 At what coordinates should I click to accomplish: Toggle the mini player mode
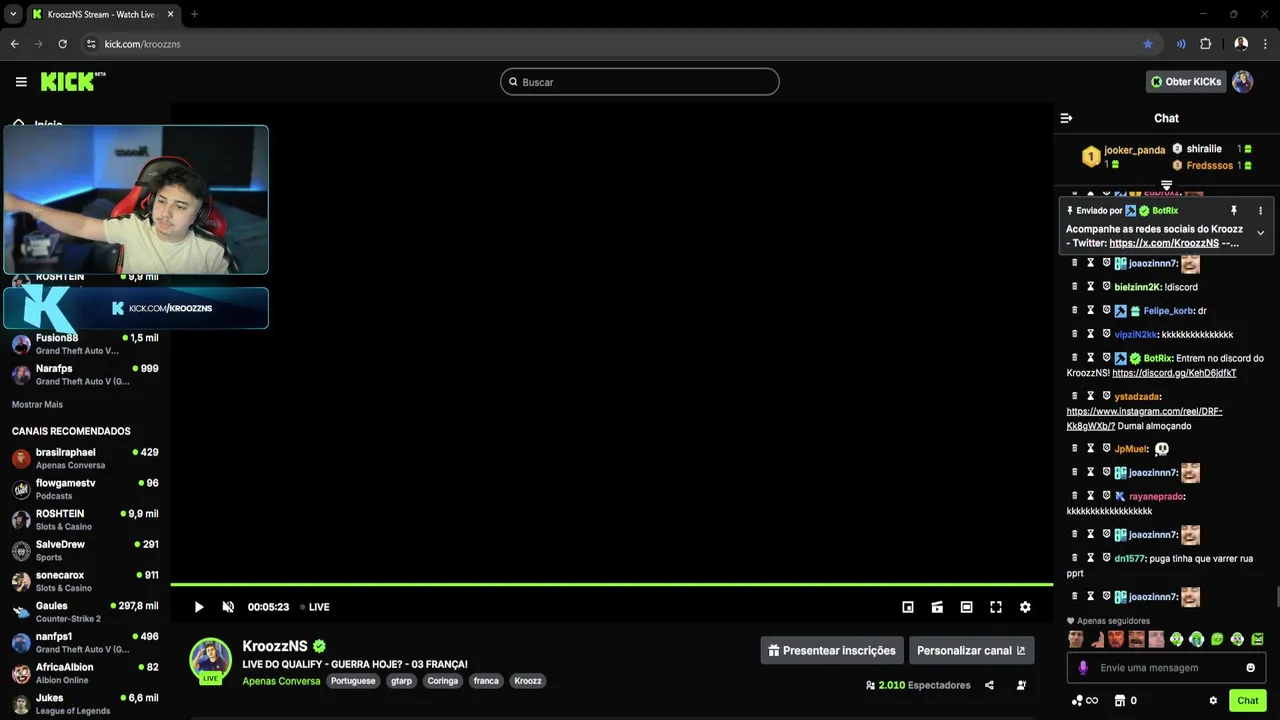point(908,607)
